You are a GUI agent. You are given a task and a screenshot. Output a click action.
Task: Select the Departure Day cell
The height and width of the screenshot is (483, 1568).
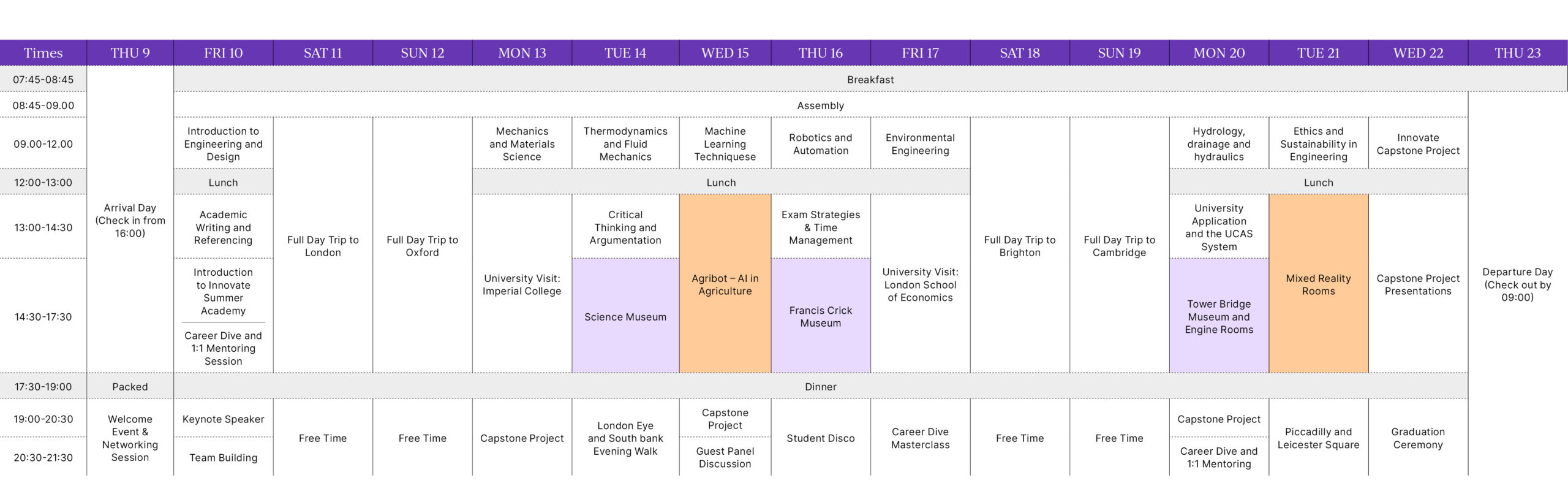[x=1517, y=284]
